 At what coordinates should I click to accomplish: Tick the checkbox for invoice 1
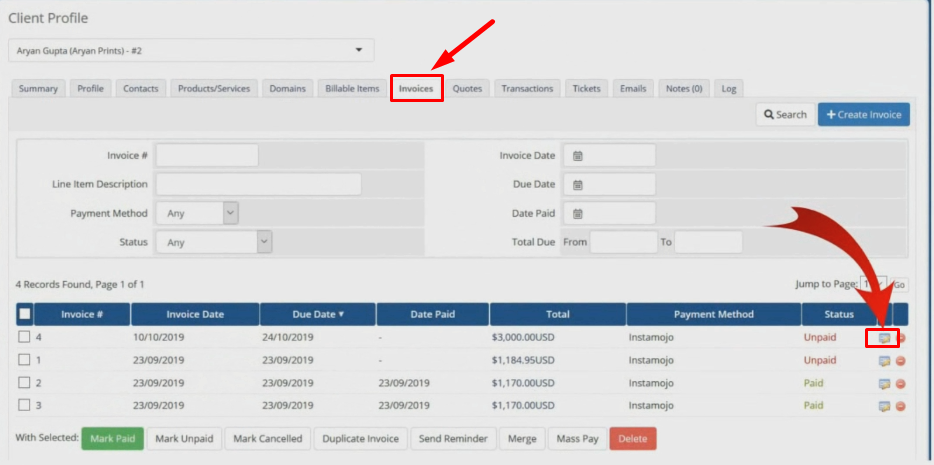(24, 360)
